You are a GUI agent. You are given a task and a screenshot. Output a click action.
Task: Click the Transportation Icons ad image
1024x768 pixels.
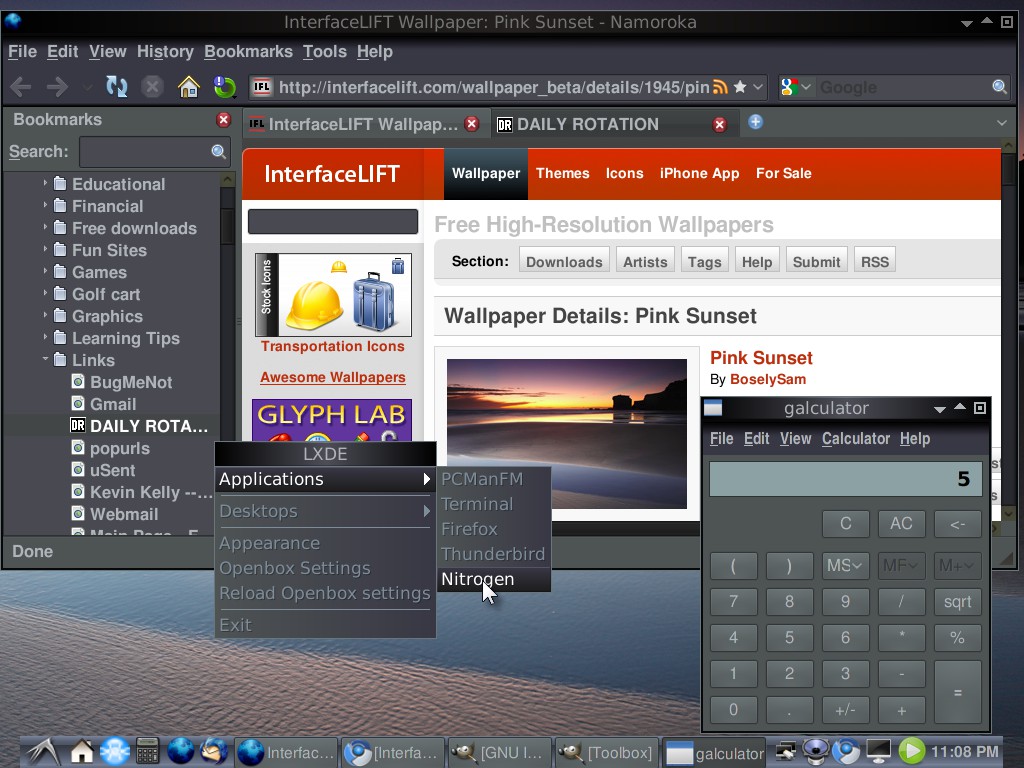333,295
